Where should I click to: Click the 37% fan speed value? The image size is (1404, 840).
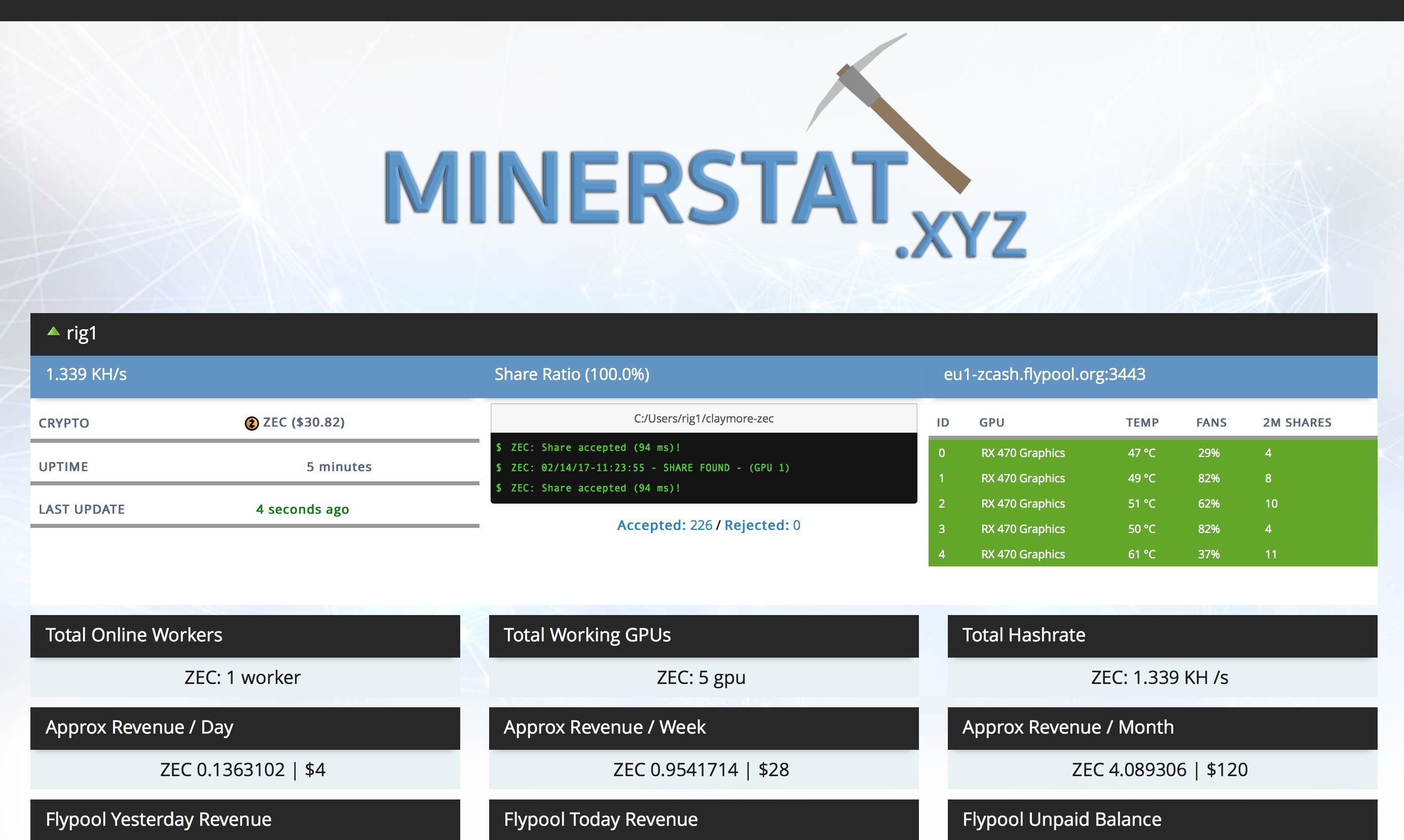tap(1209, 554)
